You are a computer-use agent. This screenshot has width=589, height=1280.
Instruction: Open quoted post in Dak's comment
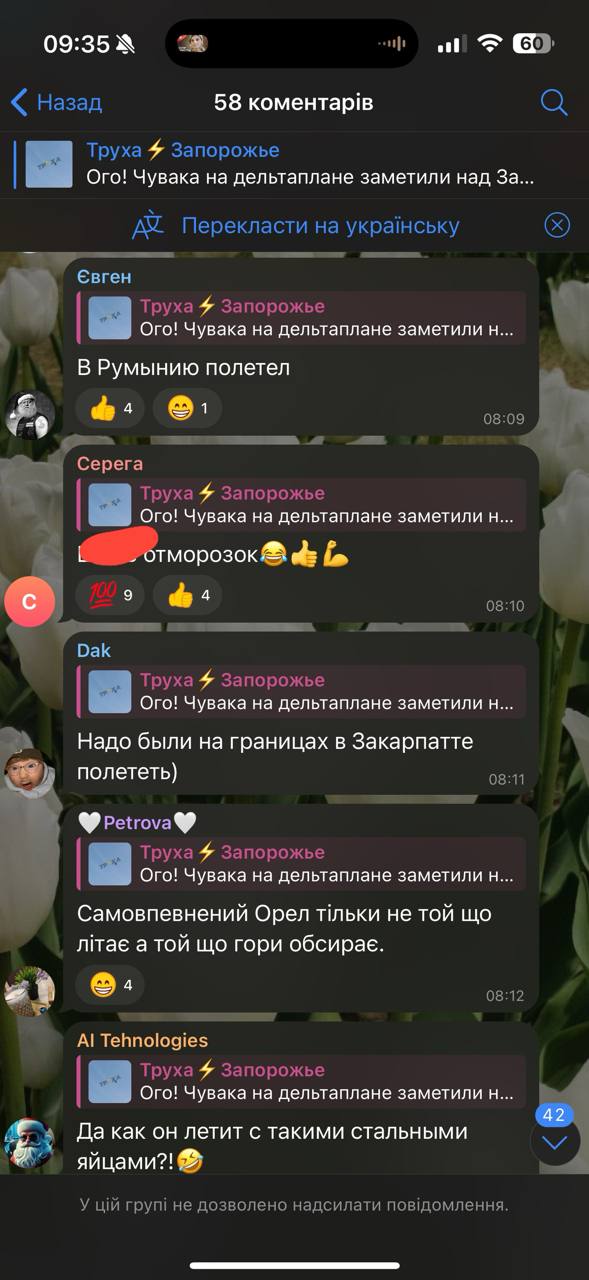302,692
